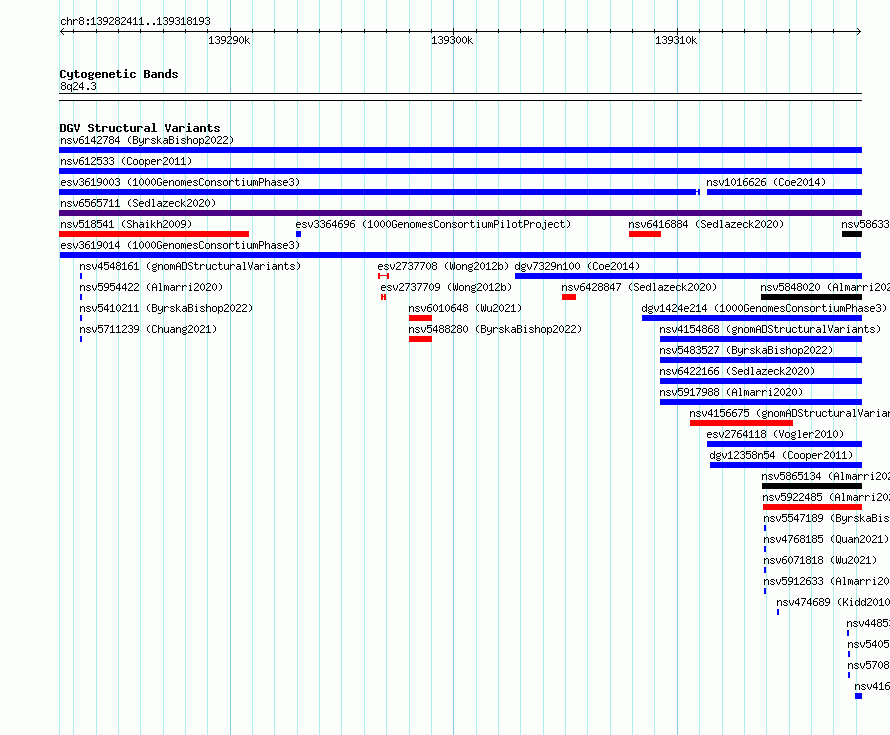Screen dimensions: 890x735
Task: Click nsv6071818 (Wu2021) label
Action: coord(820,560)
